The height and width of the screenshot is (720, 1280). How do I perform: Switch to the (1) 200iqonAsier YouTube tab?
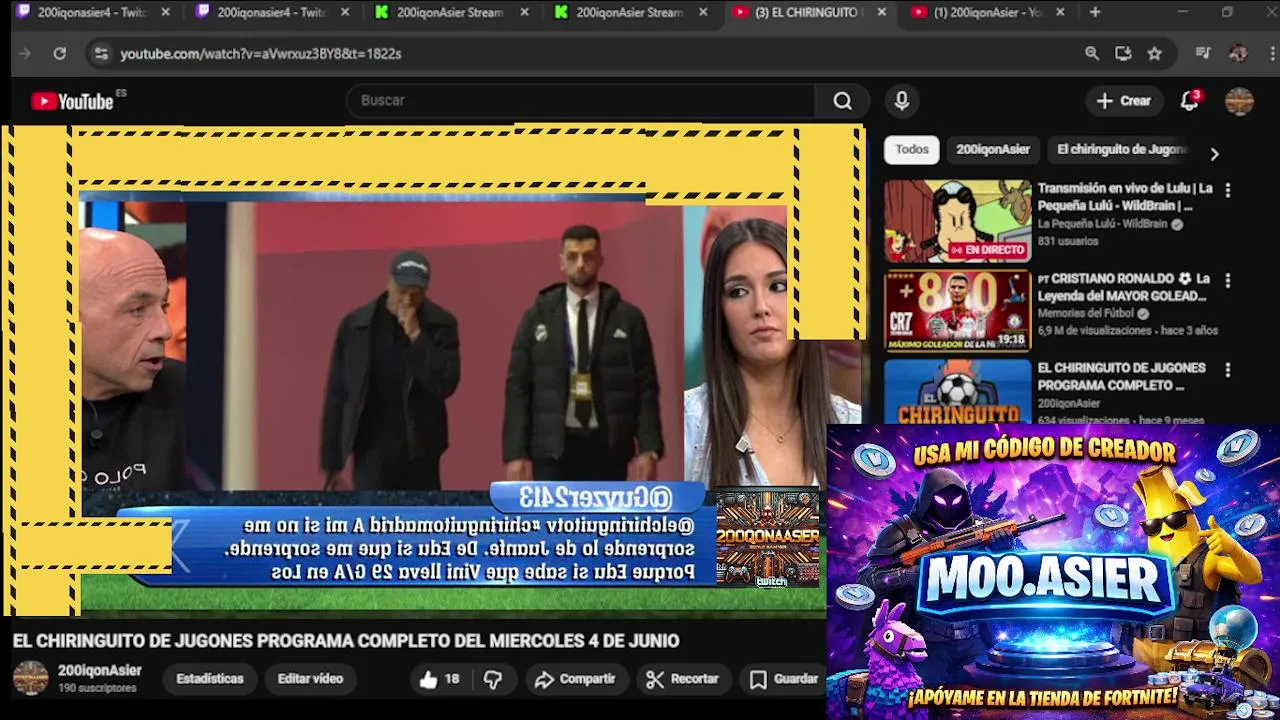[987, 12]
